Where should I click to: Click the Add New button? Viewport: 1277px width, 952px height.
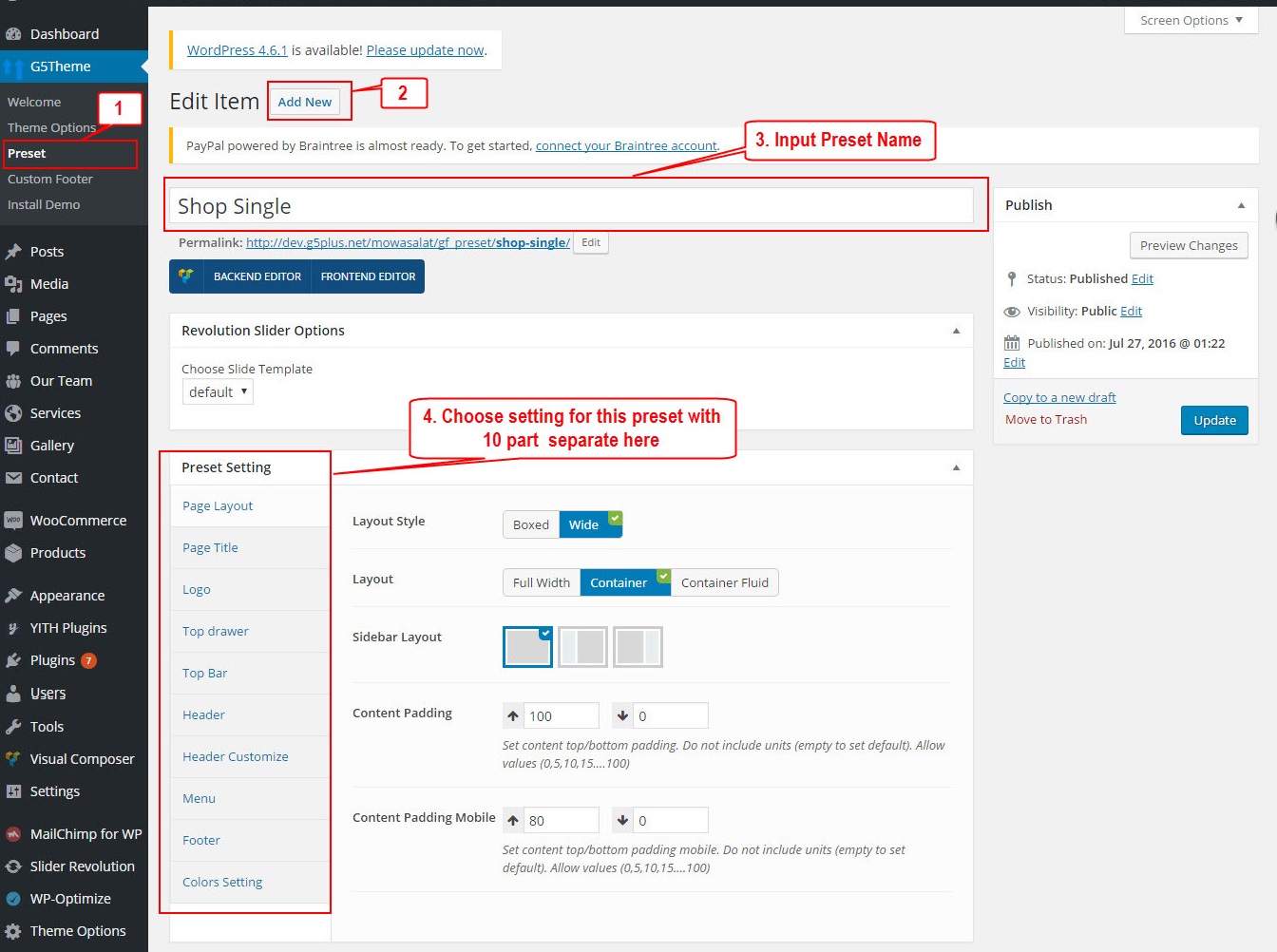tap(305, 102)
